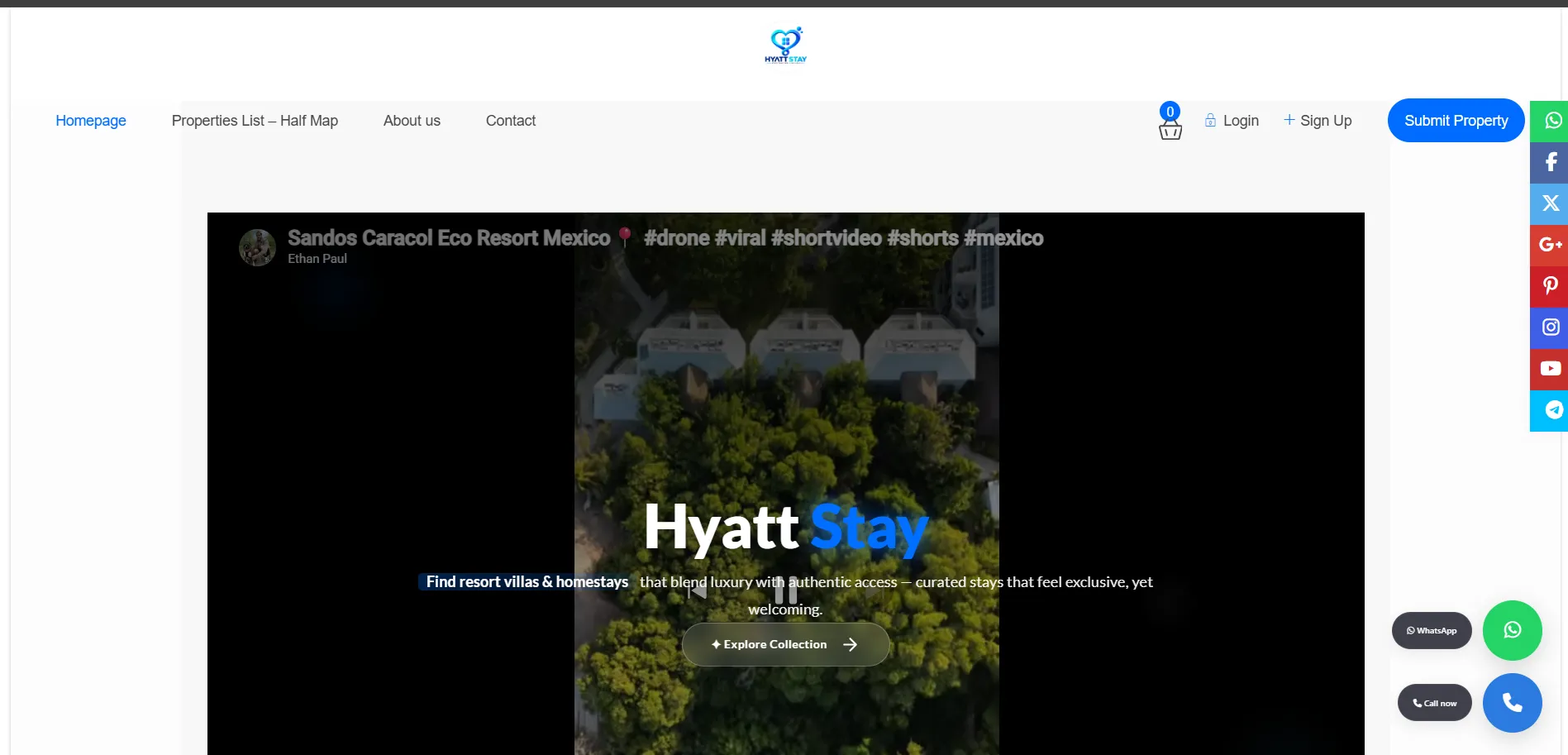Open the Telegram sidebar icon

click(1551, 410)
